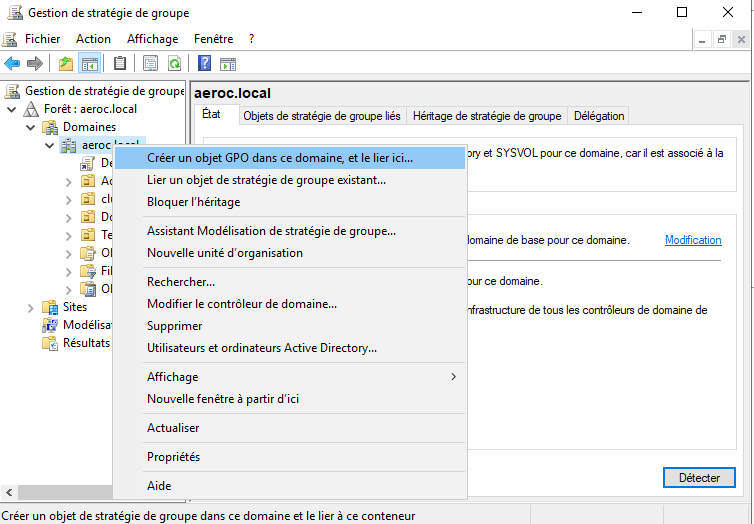754x524 pixels.
Task: Click the Back arrow toolbar icon
Action: (12, 64)
